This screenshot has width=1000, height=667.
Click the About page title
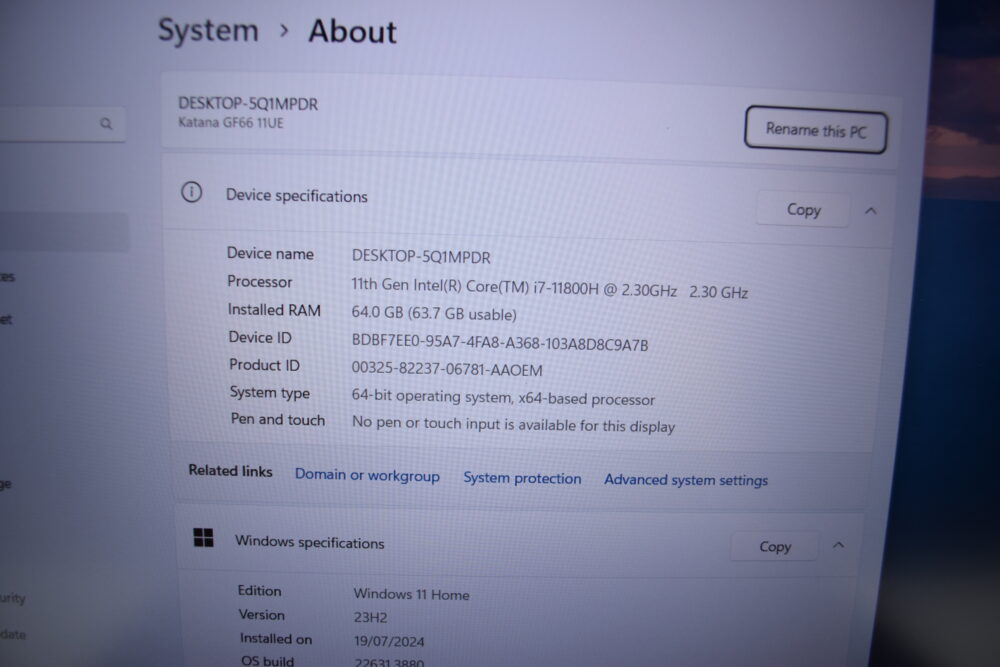tap(352, 32)
